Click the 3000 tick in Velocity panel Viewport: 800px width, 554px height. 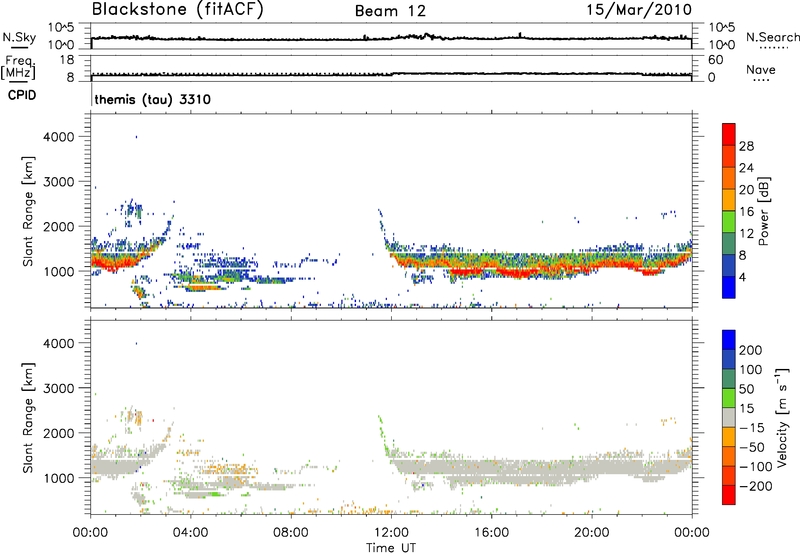click(x=58, y=388)
